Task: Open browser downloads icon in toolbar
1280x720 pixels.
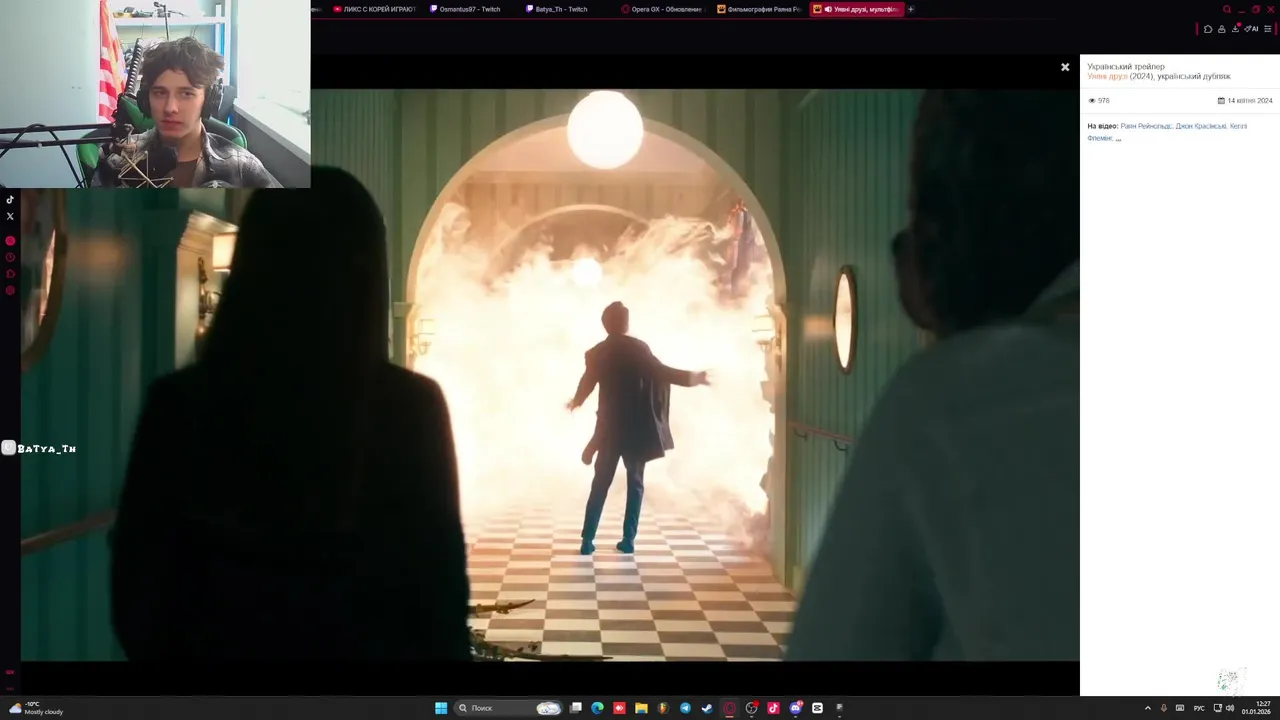Action: (x=1235, y=29)
